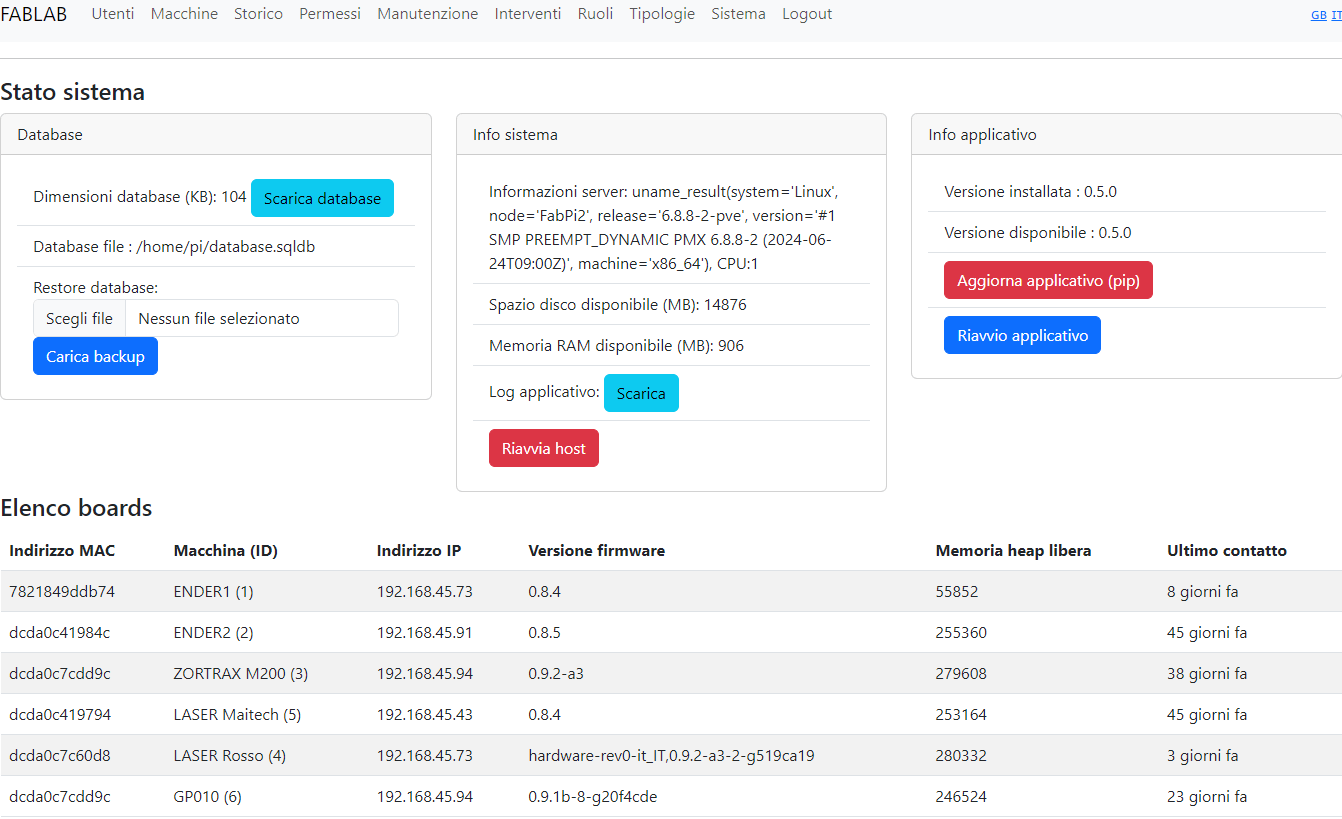Click the Info applicativo card header
The height and width of the screenshot is (819, 1342).
coord(1127,134)
